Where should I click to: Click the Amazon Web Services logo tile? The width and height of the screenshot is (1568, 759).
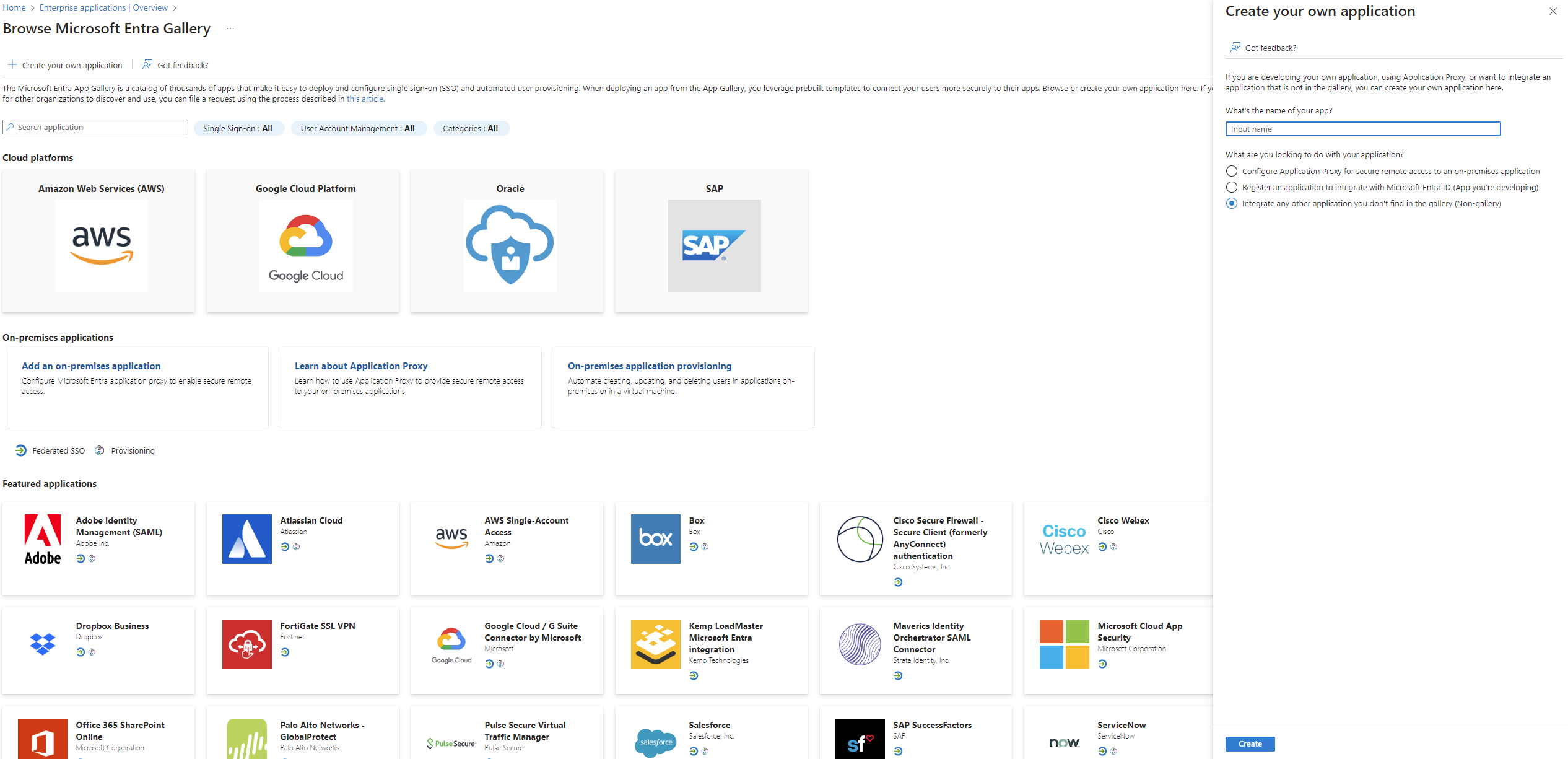102,245
